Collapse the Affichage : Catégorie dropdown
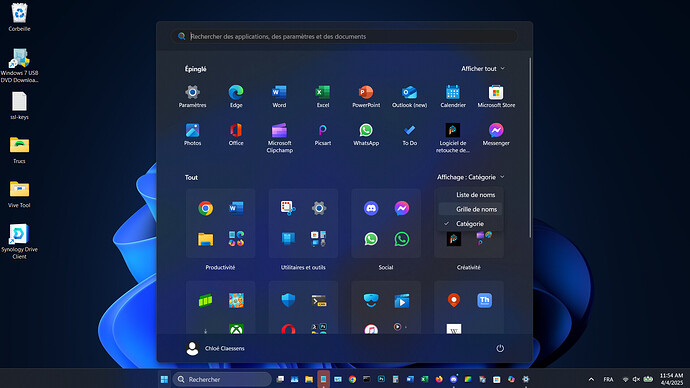 tap(470, 177)
